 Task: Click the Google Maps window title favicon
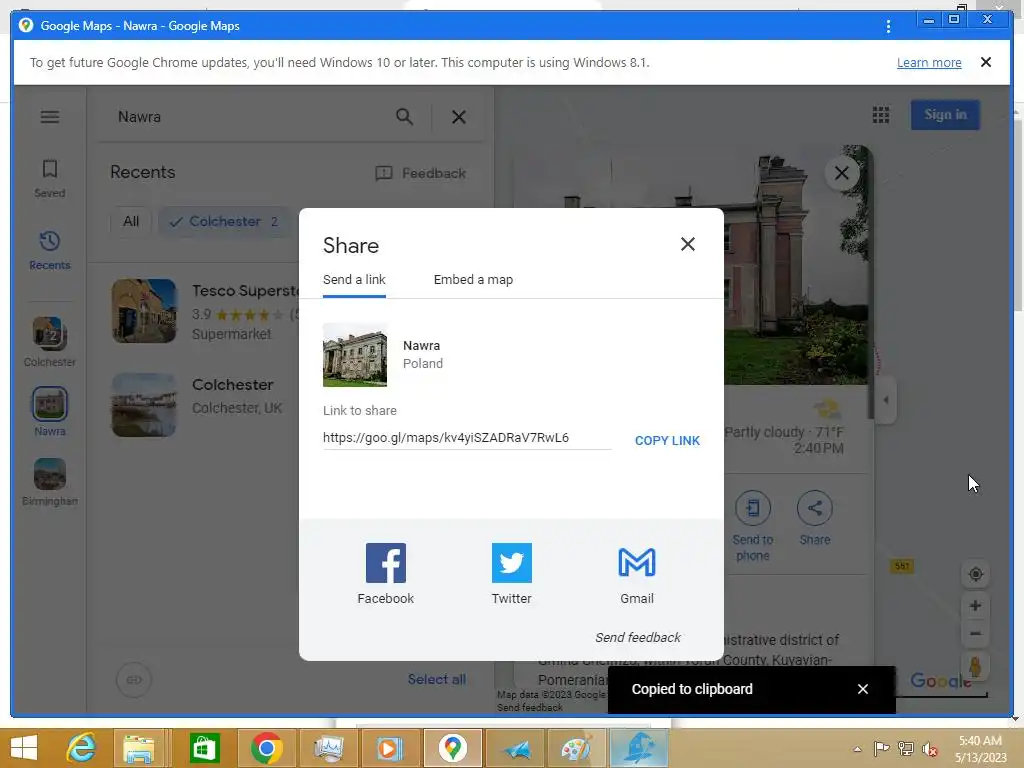pos(26,25)
